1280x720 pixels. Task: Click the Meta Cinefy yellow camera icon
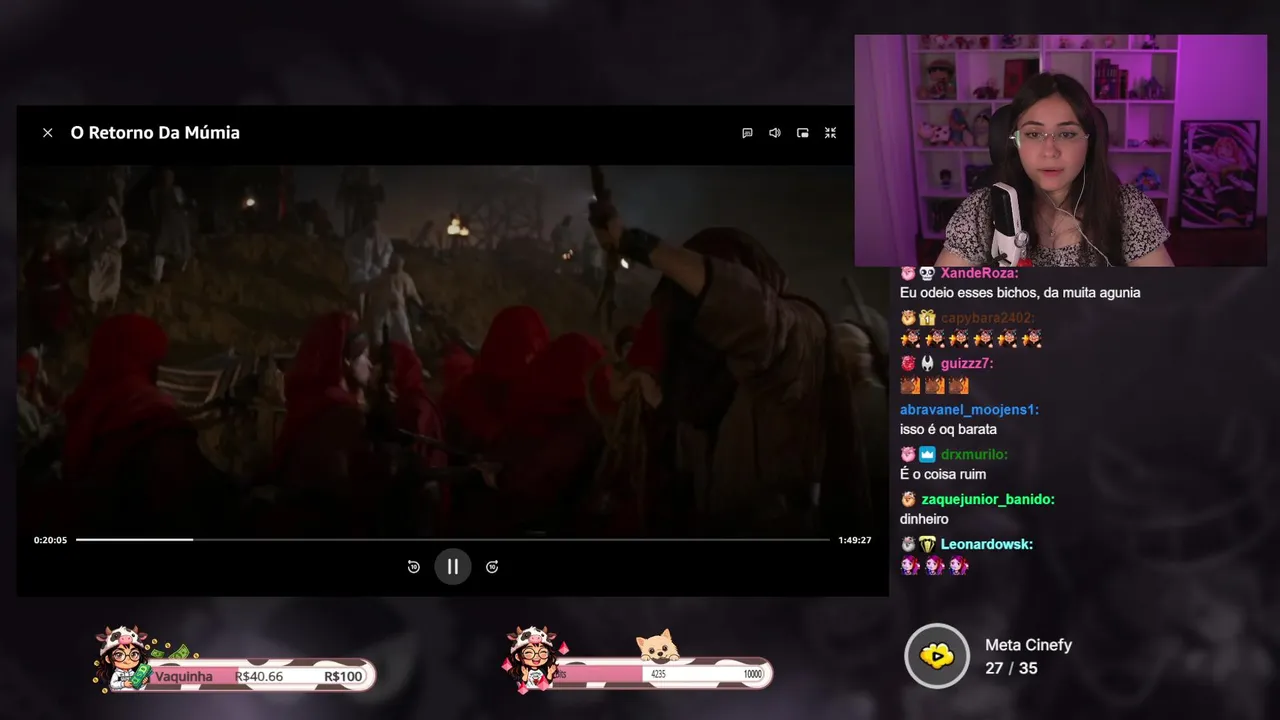937,656
